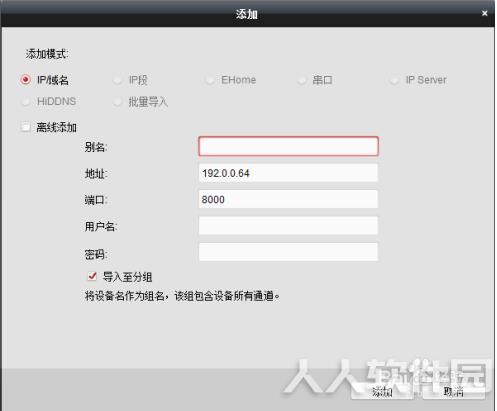Click the 添加 button at the bottom
Viewport: 497px width, 411px height.
coord(382,391)
